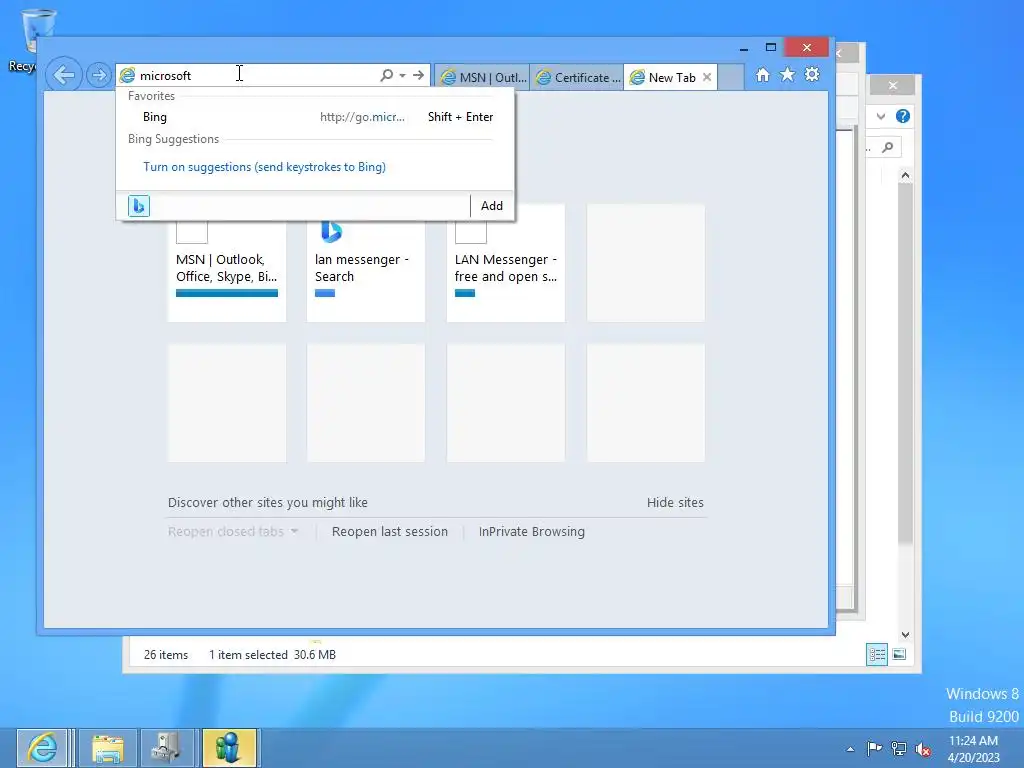The height and width of the screenshot is (768, 1024).
Task: Expand the Reopen closed tabs dropdown
Action: coord(233,532)
